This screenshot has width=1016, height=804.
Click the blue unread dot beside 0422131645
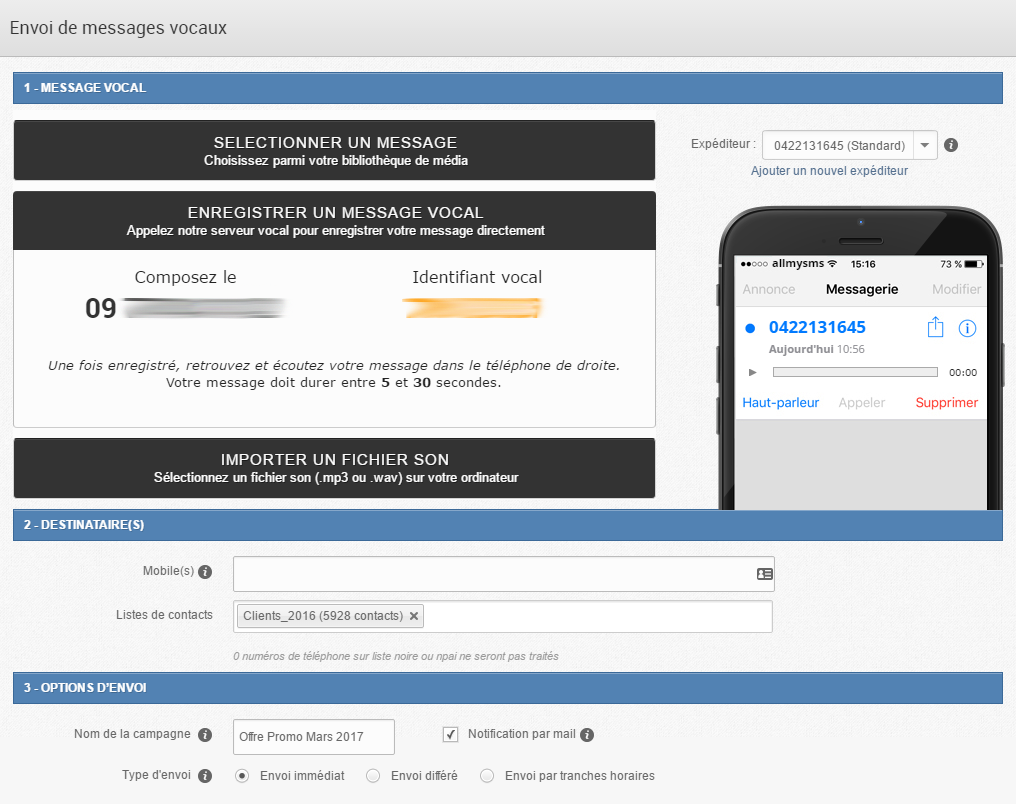tap(750, 328)
